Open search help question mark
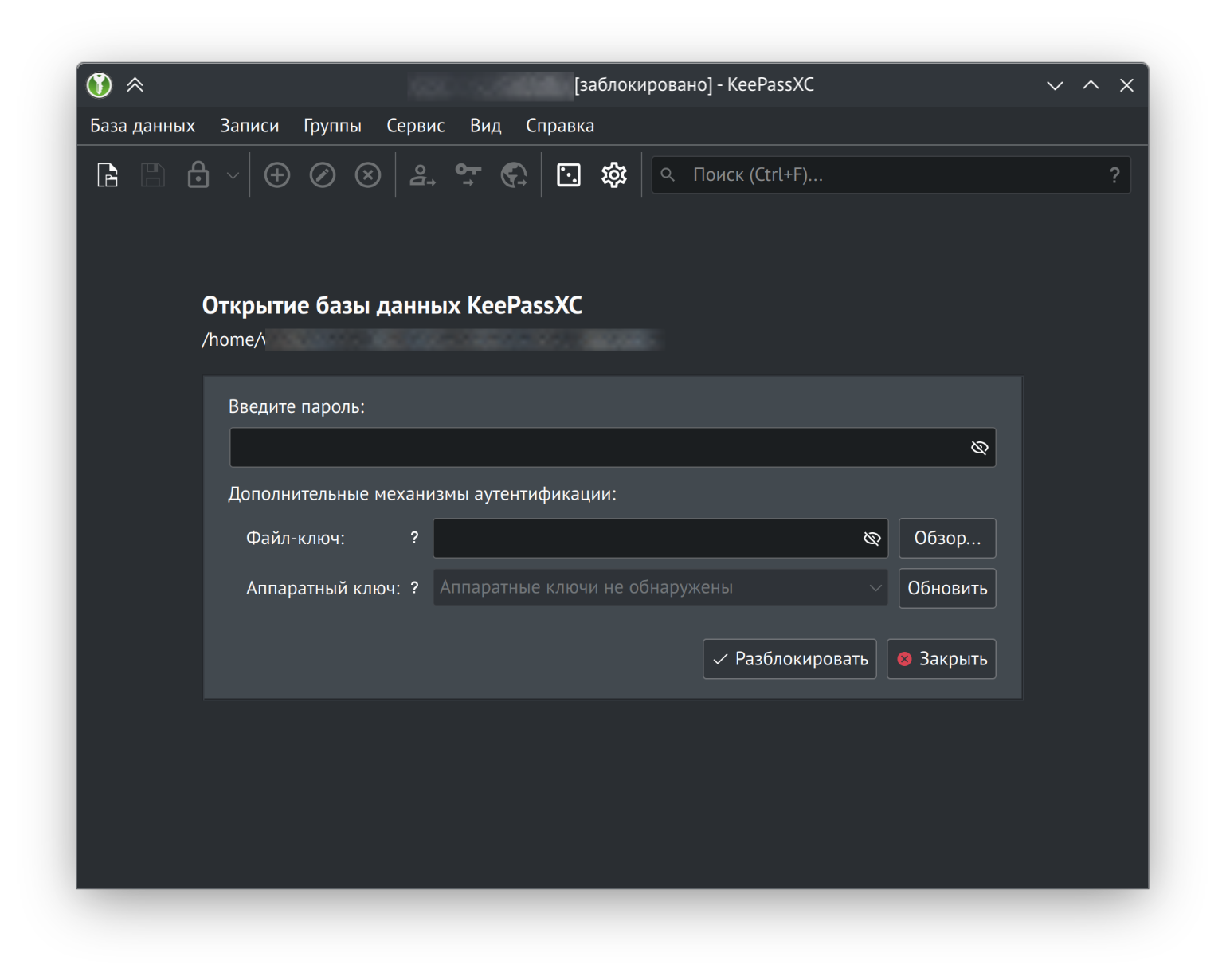The width and height of the screenshot is (1226, 980). pyautogui.click(x=1114, y=175)
